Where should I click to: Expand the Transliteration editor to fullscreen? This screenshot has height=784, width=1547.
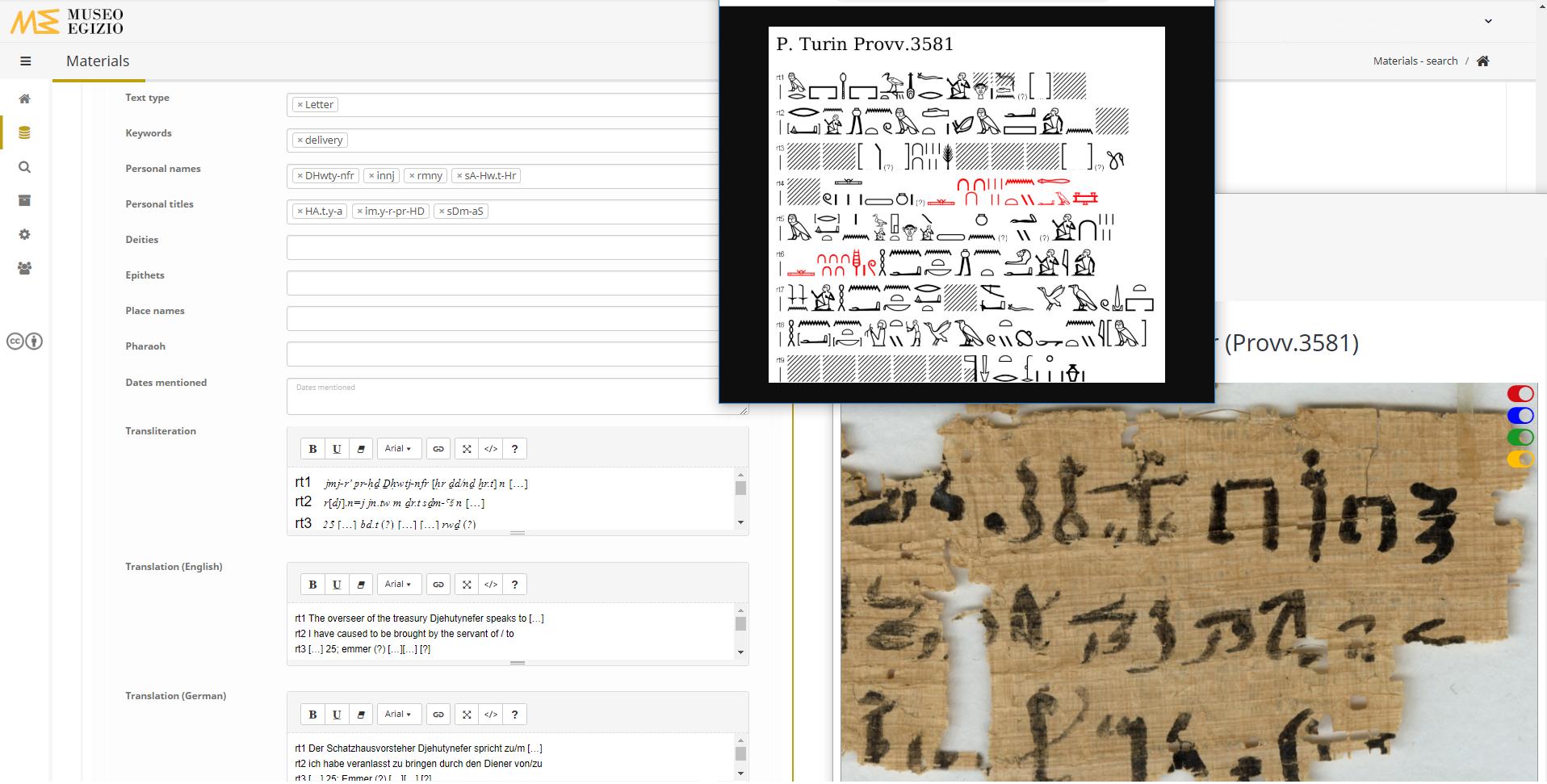tap(466, 448)
